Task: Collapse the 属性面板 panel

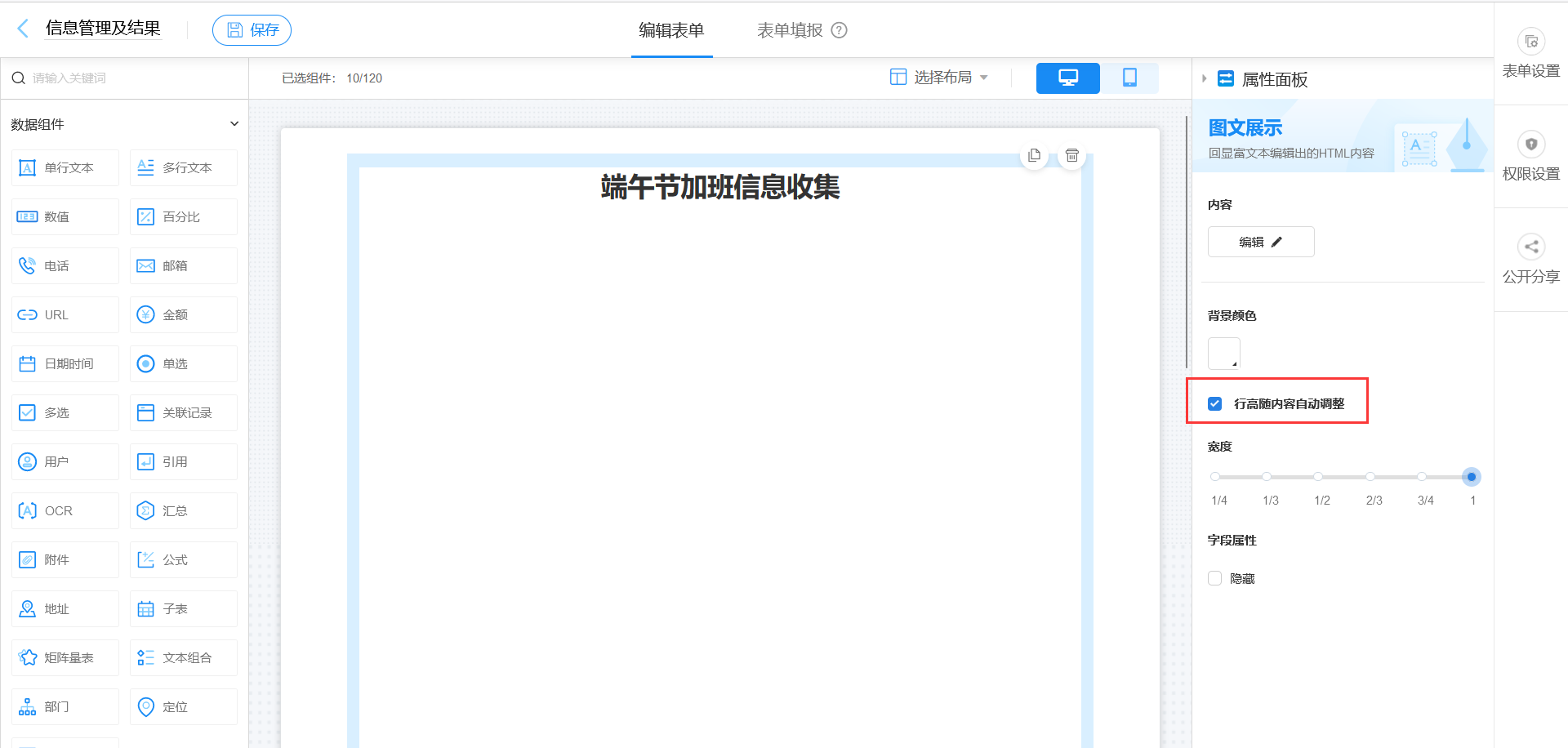Action: [x=1204, y=78]
